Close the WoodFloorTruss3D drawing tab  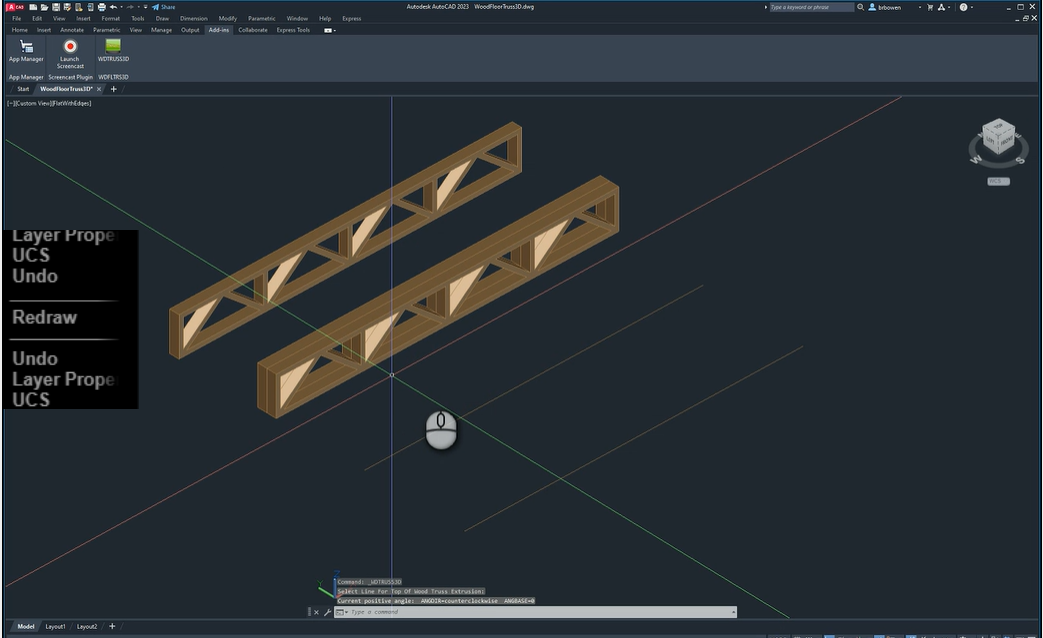[x=98, y=89]
